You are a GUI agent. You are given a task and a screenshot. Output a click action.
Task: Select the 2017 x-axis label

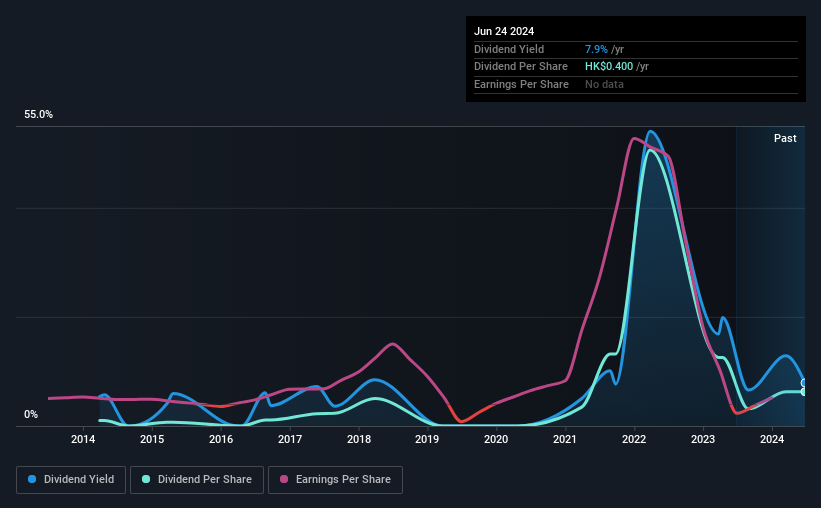coord(290,439)
